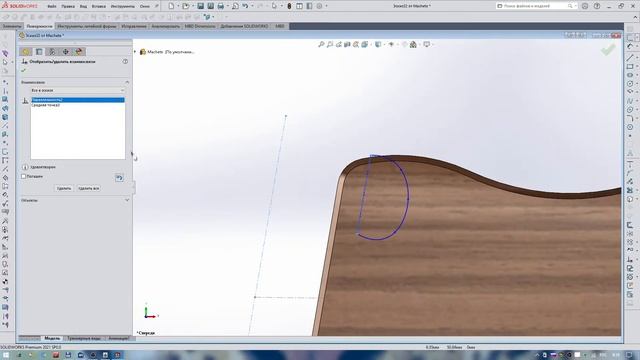Switch to the Трехмерные виды bottom tab

click(x=84, y=338)
